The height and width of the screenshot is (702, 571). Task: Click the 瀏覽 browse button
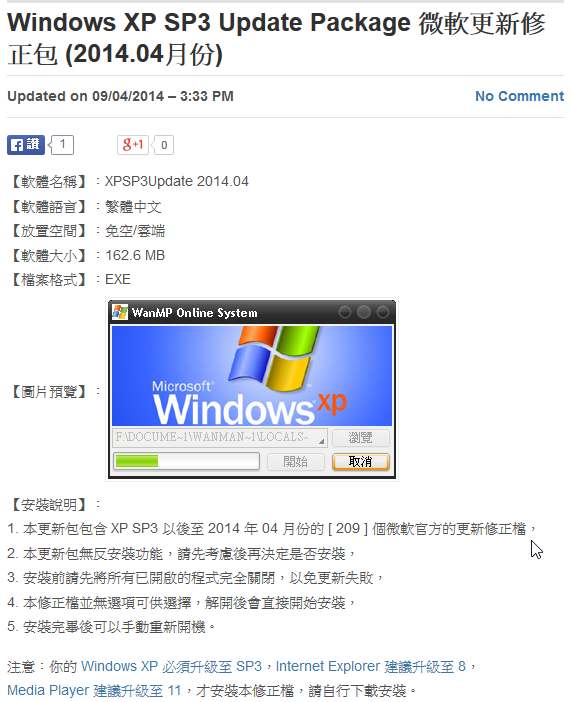click(x=361, y=437)
